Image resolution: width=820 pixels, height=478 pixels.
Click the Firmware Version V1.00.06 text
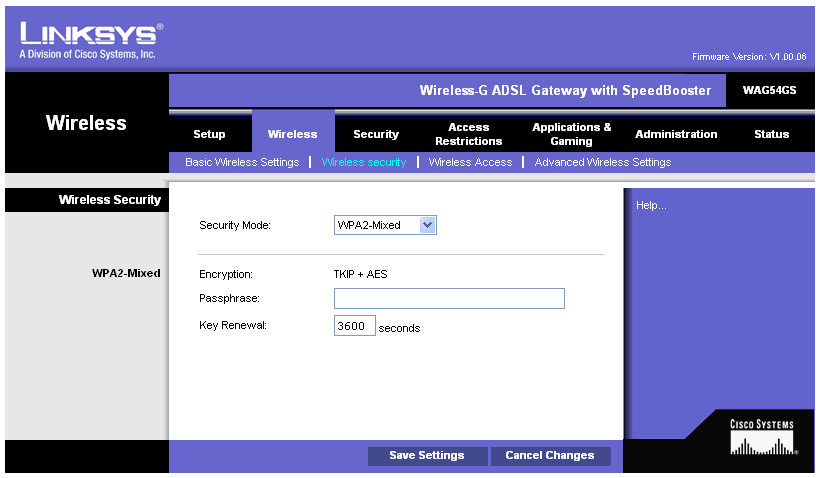point(749,56)
